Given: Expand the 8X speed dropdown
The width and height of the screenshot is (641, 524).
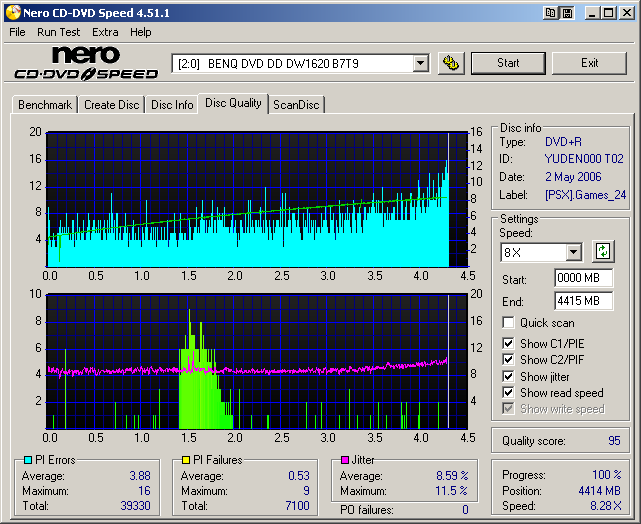Looking at the screenshot, I should pyautogui.click(x=573, y=252).
